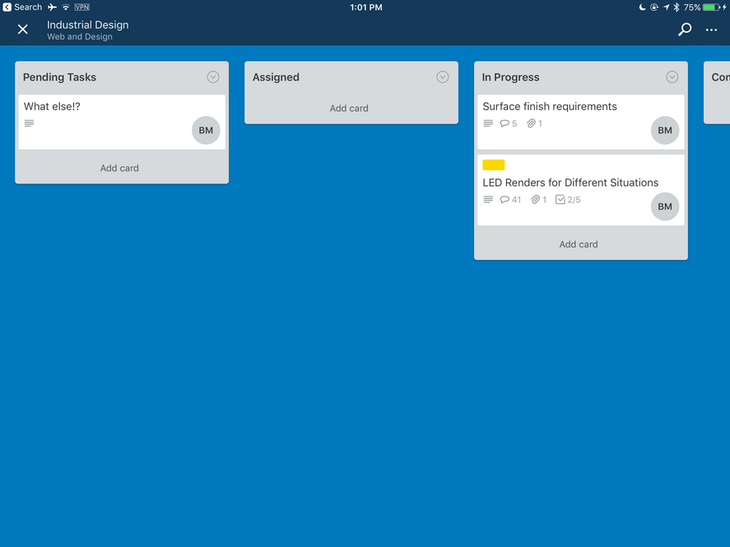
Task: Open 'LED Renders for Different Situations' card
Action: click(581, 190)
